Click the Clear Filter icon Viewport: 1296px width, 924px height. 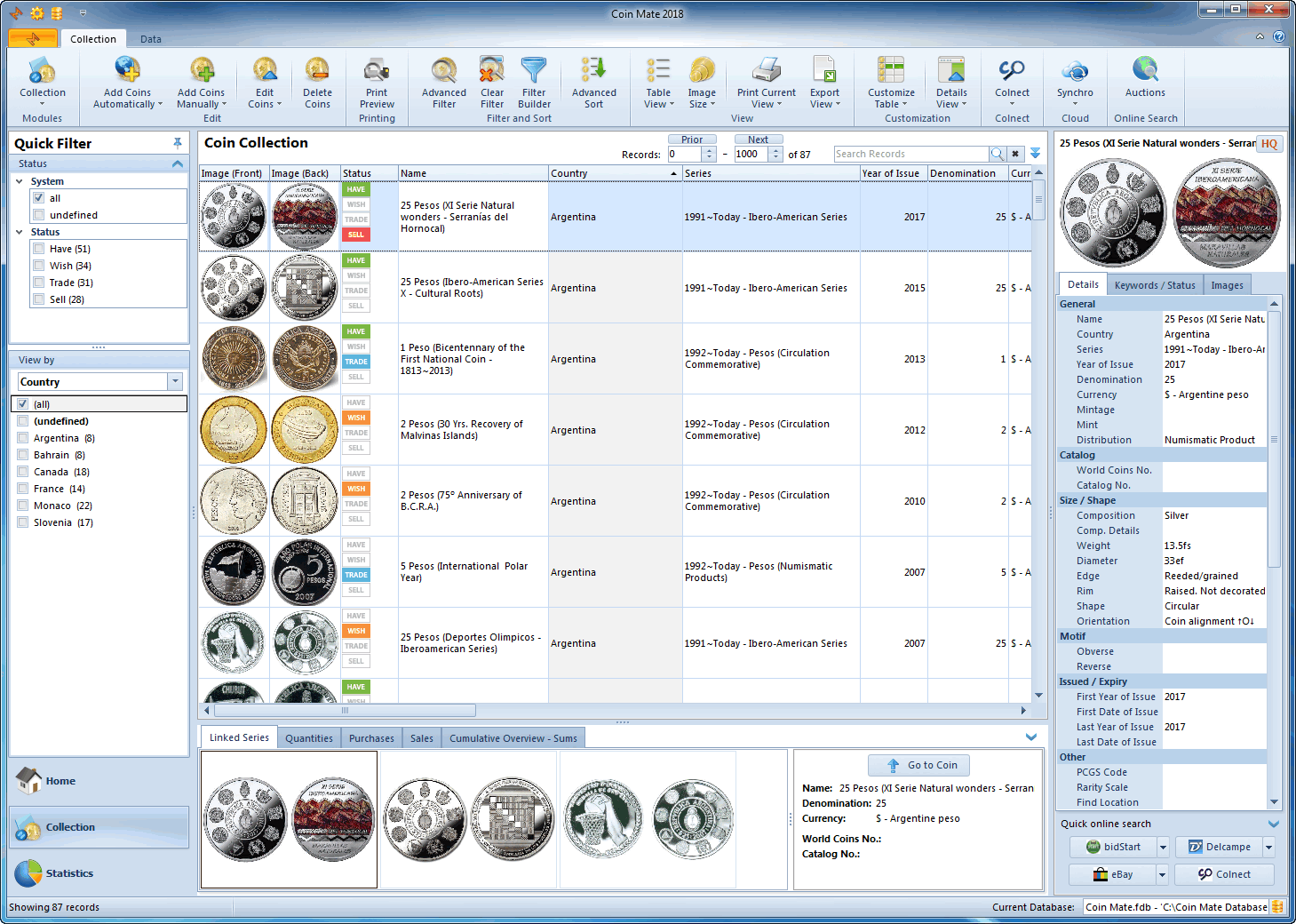click(492, 71)
